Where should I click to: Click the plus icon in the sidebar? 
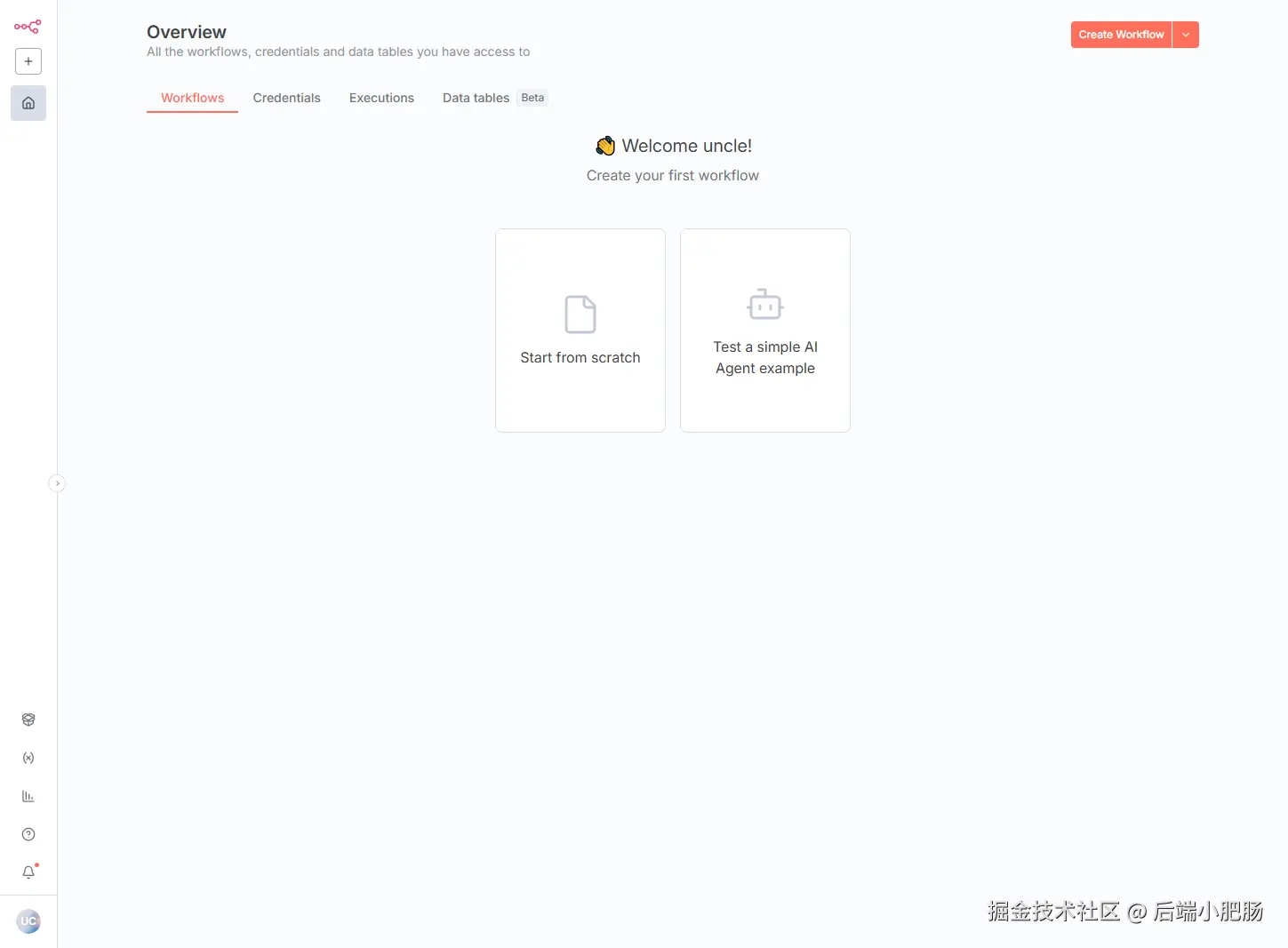(x=28, y=61)
